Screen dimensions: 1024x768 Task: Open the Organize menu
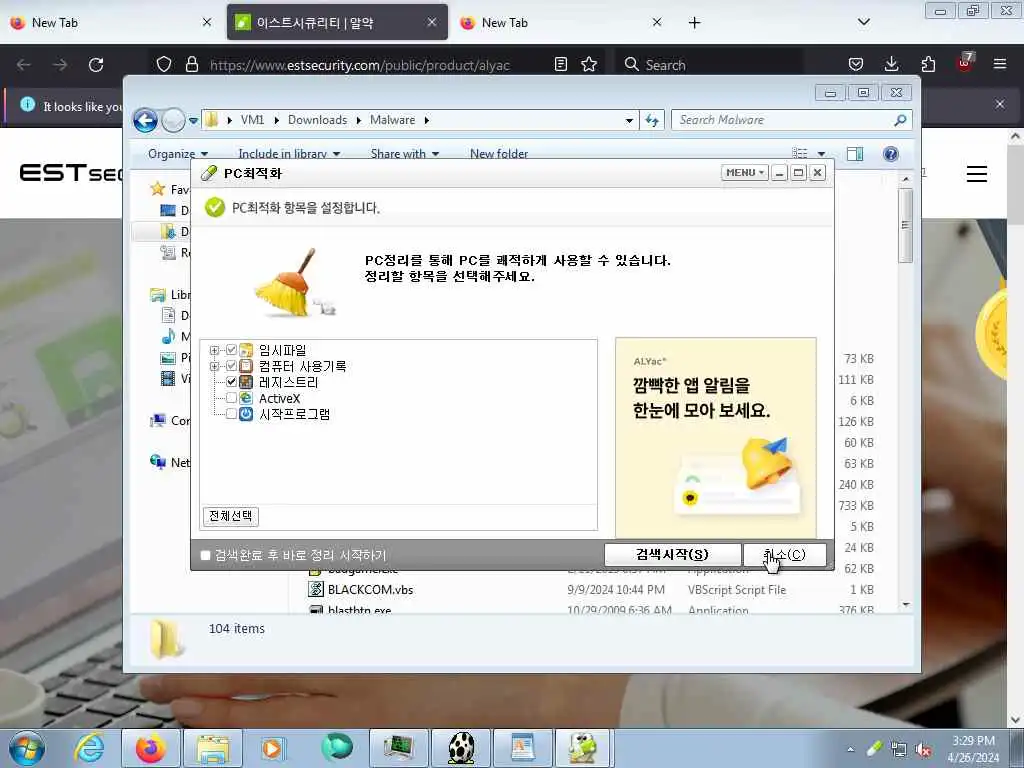[x=178, y=153]
